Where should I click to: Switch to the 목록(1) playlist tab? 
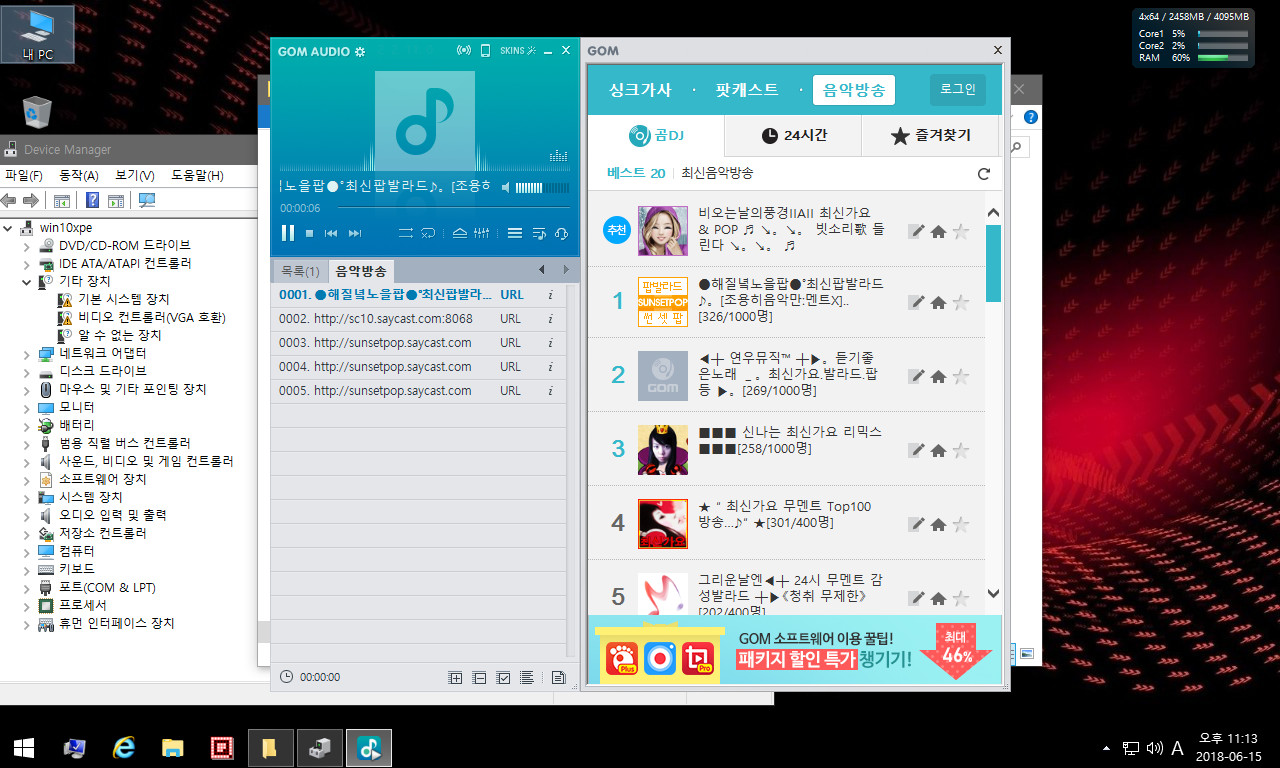300,271
